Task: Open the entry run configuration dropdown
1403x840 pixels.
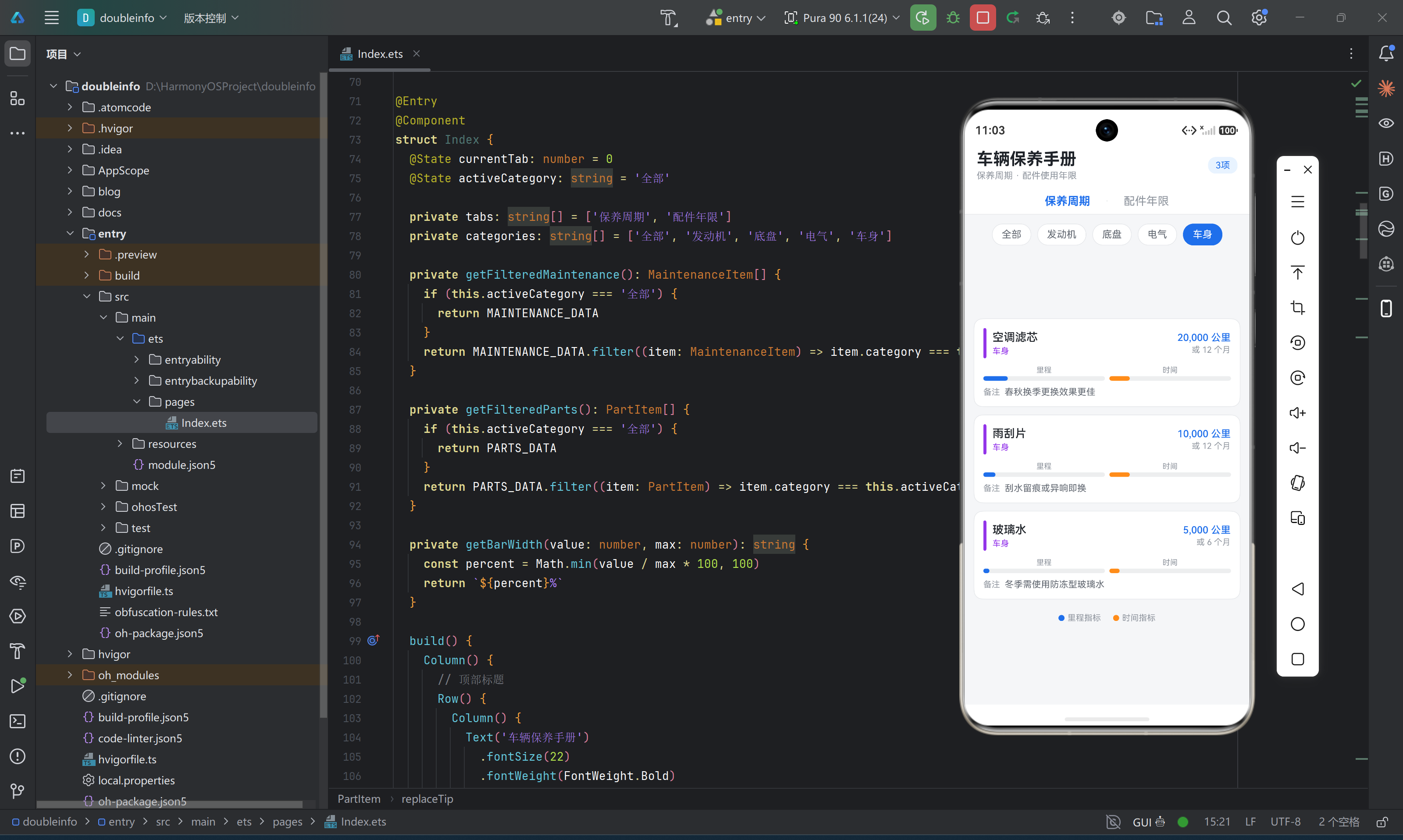Action: pos(735,18)
